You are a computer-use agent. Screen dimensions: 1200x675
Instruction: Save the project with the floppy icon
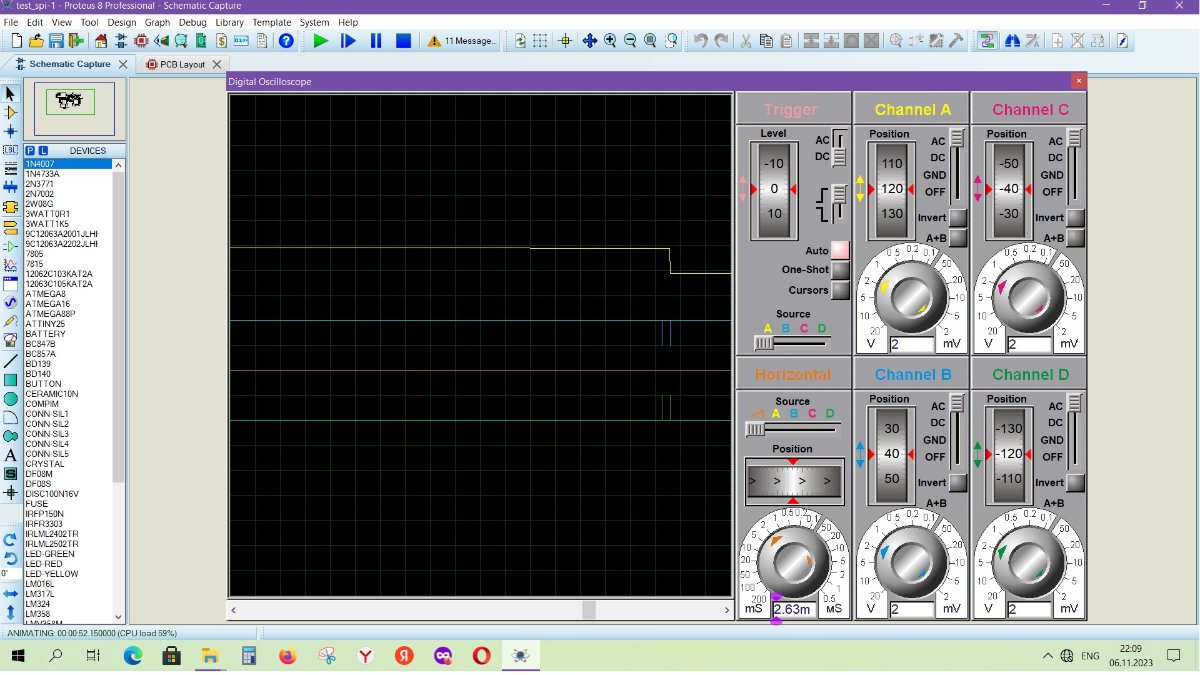point(56,41)
